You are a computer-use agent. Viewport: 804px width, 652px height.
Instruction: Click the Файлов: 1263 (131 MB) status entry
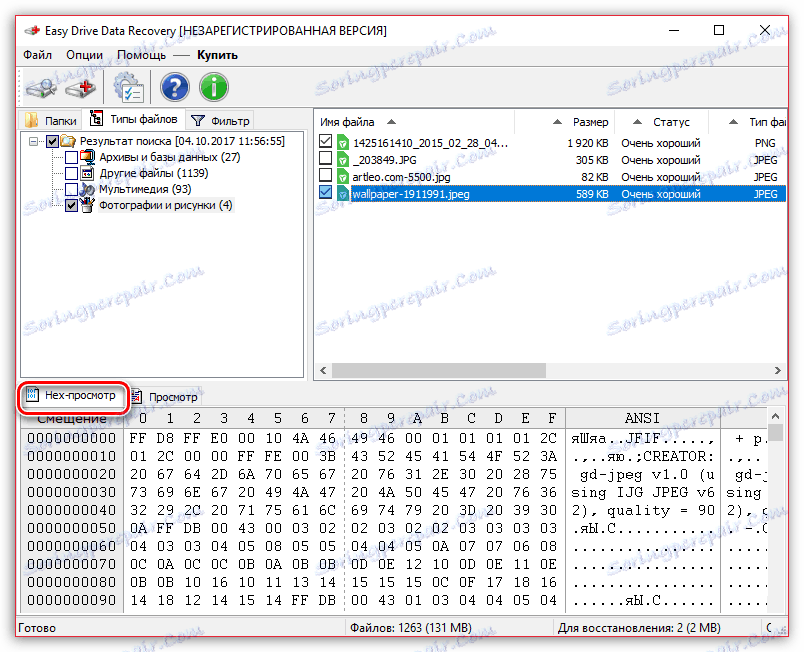(410, 628)
